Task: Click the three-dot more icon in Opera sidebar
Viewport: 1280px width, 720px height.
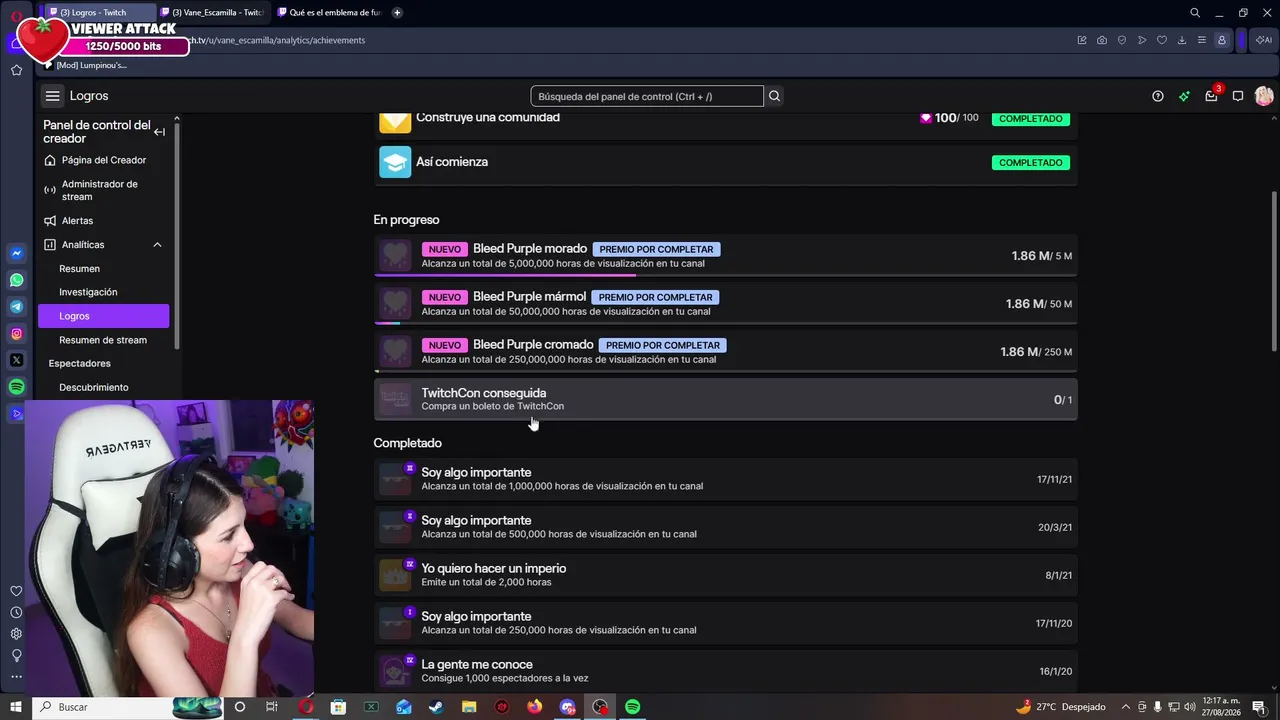Action: (16, 677)
